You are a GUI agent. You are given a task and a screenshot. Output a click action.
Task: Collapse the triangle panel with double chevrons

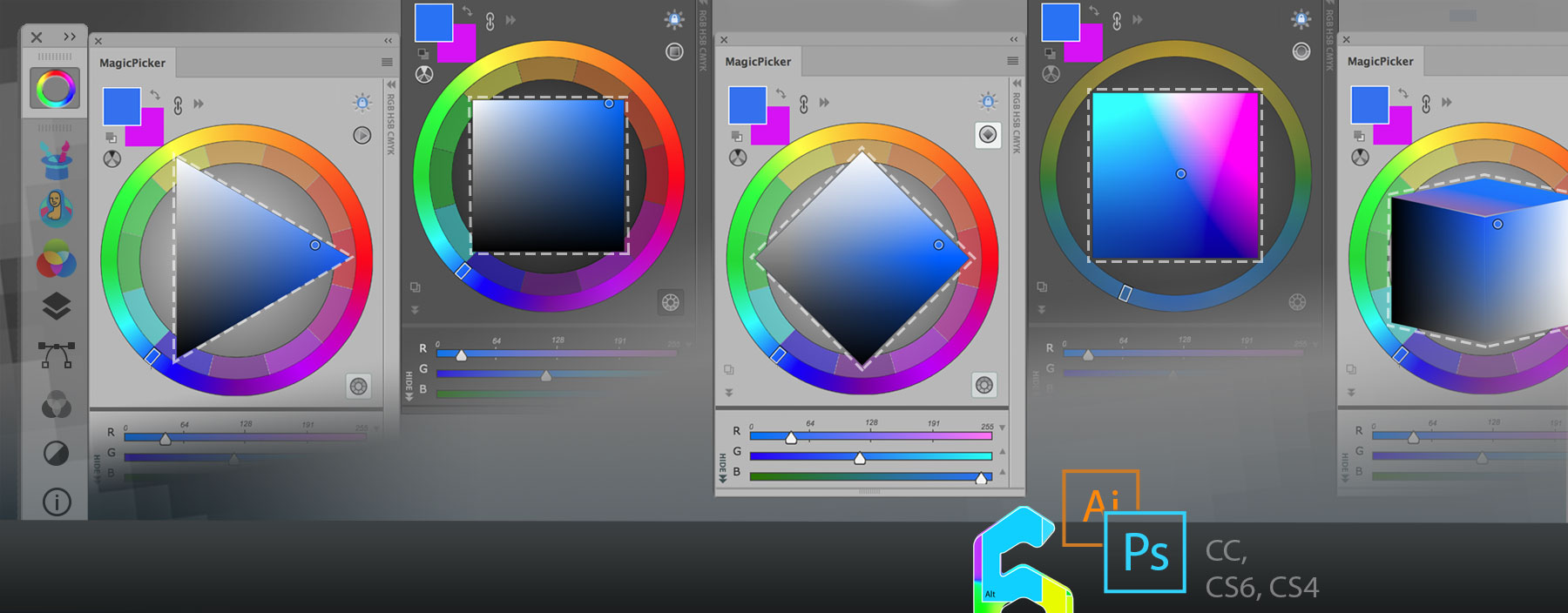[389, 40]
